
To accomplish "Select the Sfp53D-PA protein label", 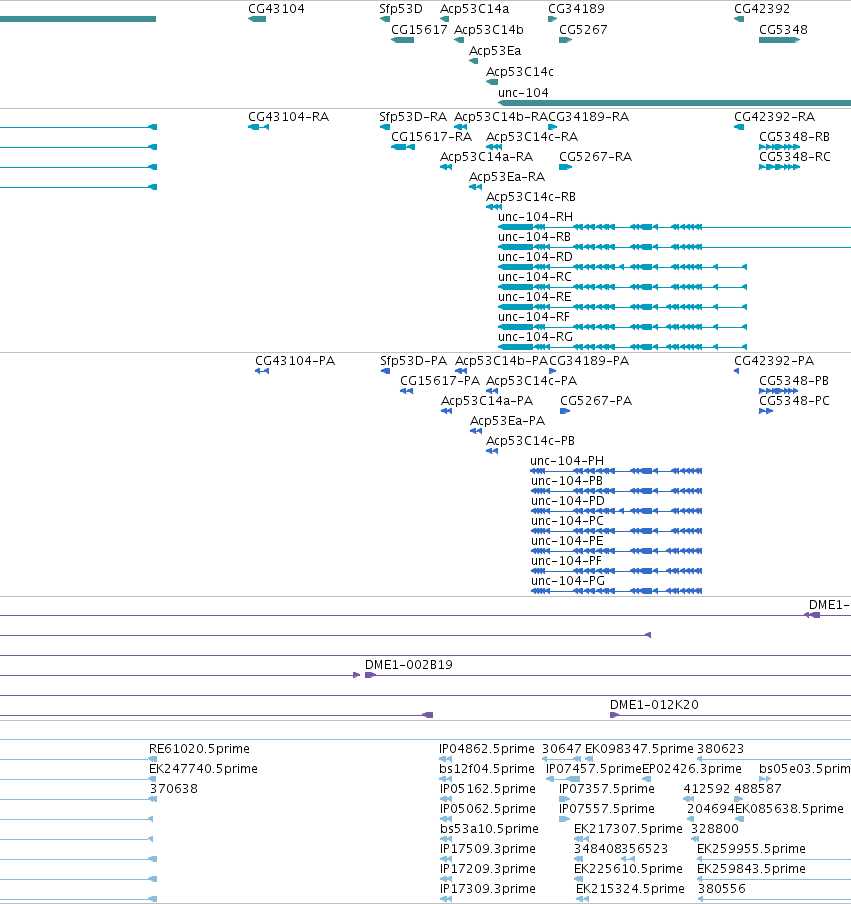I will (413, 361).
